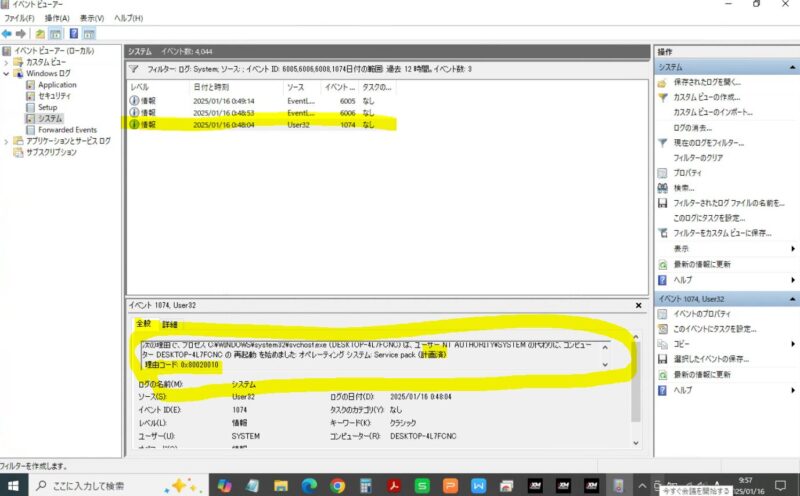Click カスタム ビューのインポート action
This screenshot has height=496, width=800.
tap(713, 112)
